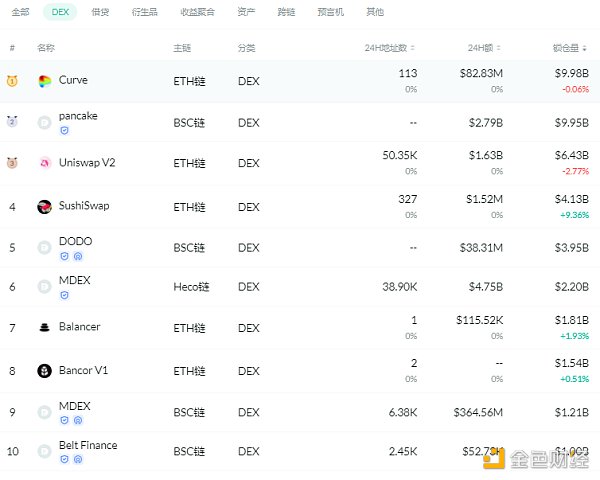Sort by 24H地址数 column arrows
Viewport: 600px width, 480px height.
point(413,48)
